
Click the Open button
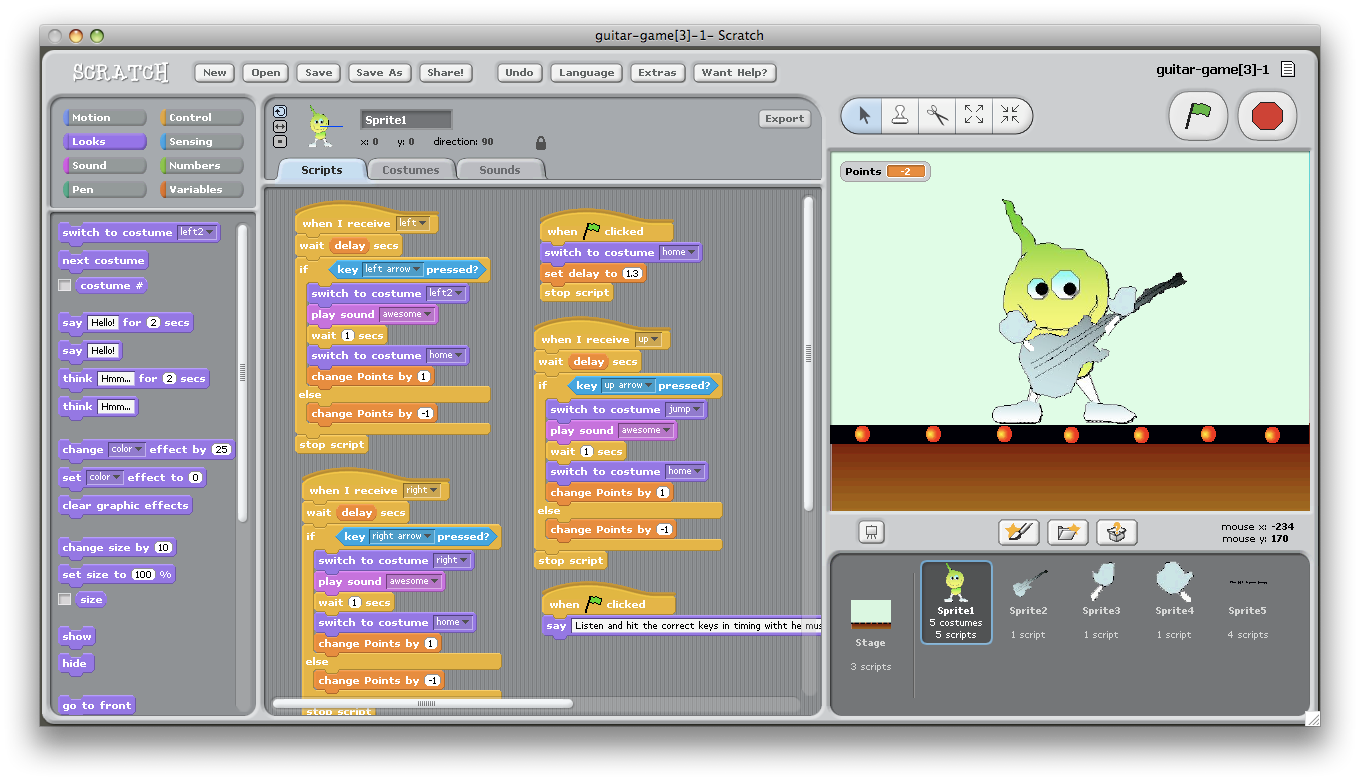point(266,72)
